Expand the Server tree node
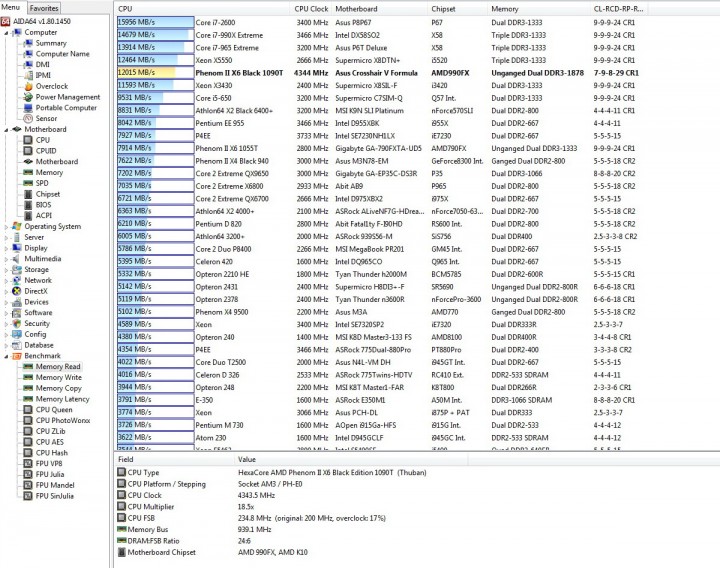Image resolution: width=720 pixels, height=568 pixels. pyautogui.click(x=6, y=238)
